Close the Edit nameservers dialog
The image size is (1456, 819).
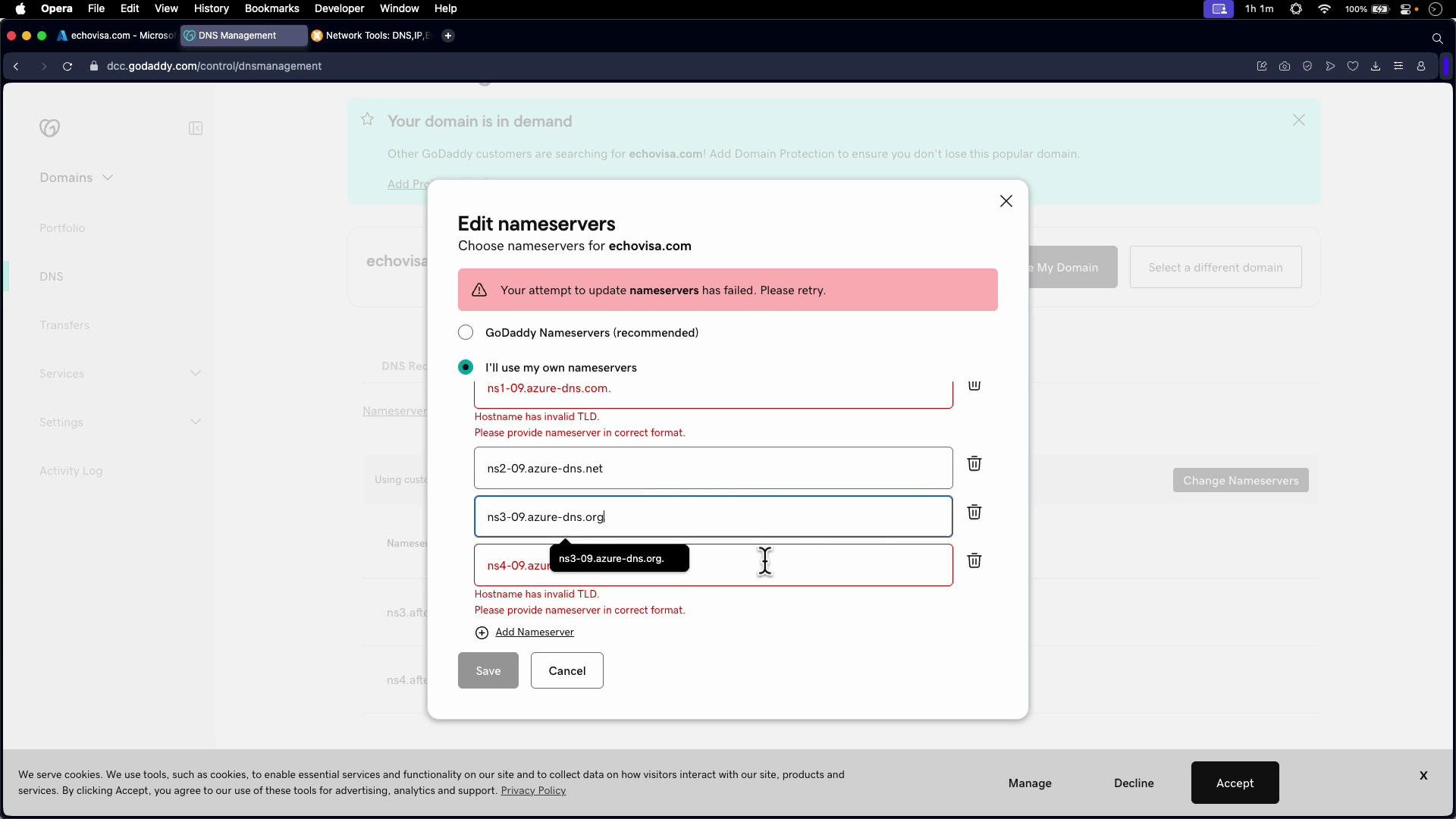tap(1006, 201)
